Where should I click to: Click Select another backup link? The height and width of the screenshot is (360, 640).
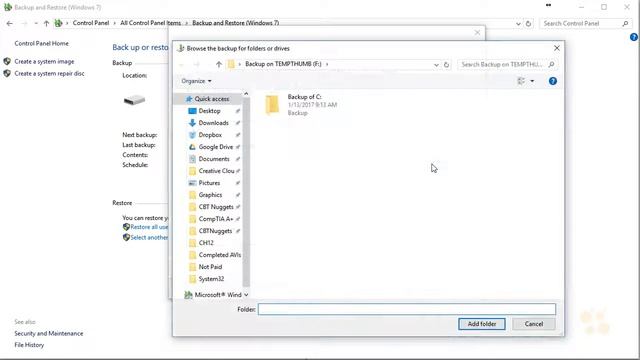(149, 238)
